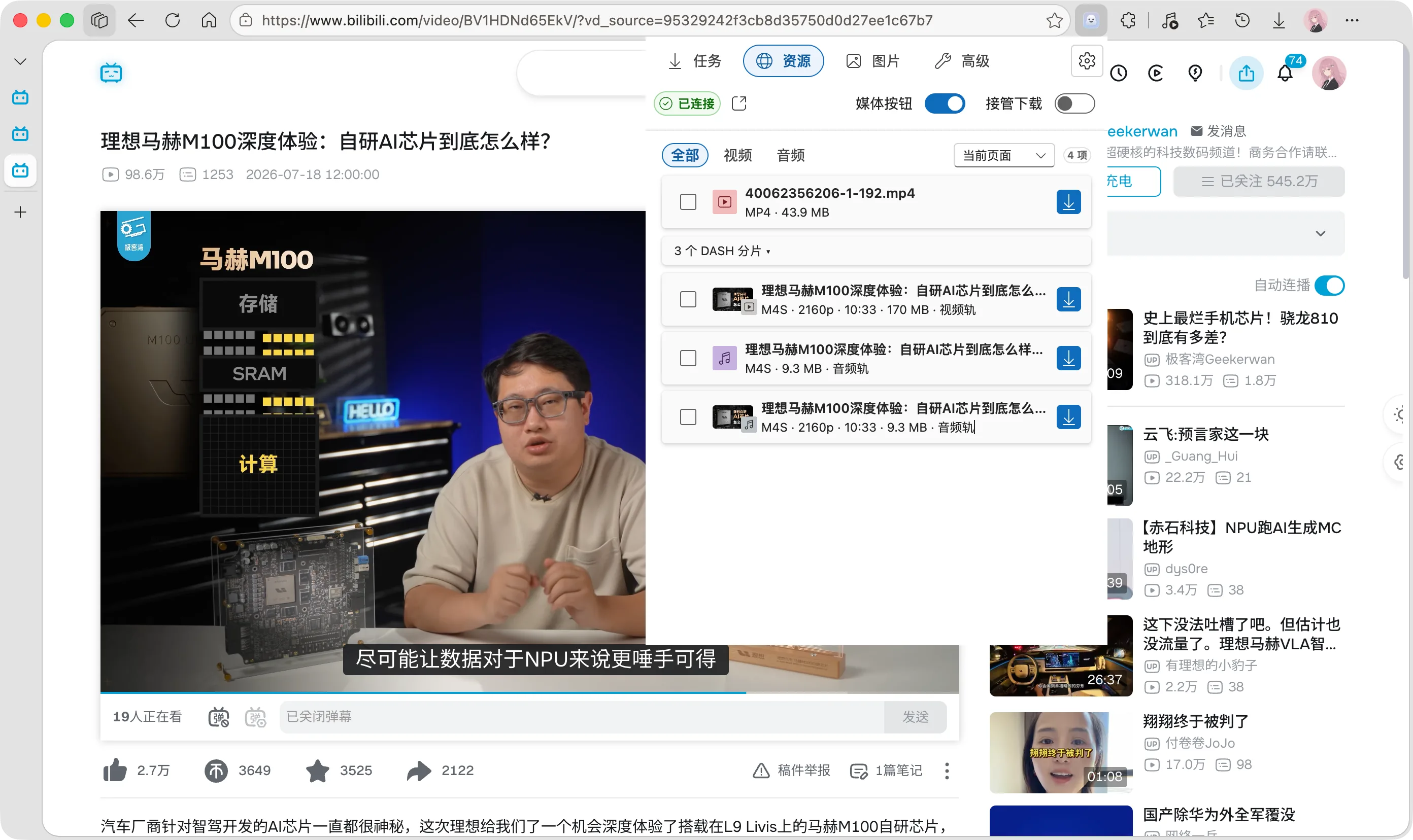Check the 40062356206-1-192.mp4 checkbox
Image resolution: width=1413 pixels, height=840 pixels.
(x=688, y=202)
